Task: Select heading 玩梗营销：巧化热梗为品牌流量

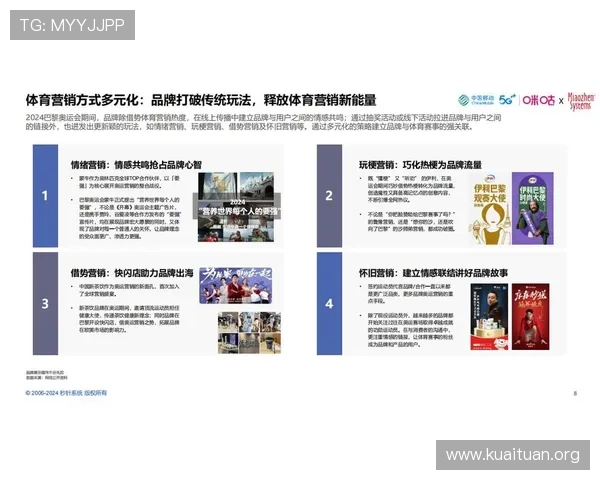Action: coord(420,165)
